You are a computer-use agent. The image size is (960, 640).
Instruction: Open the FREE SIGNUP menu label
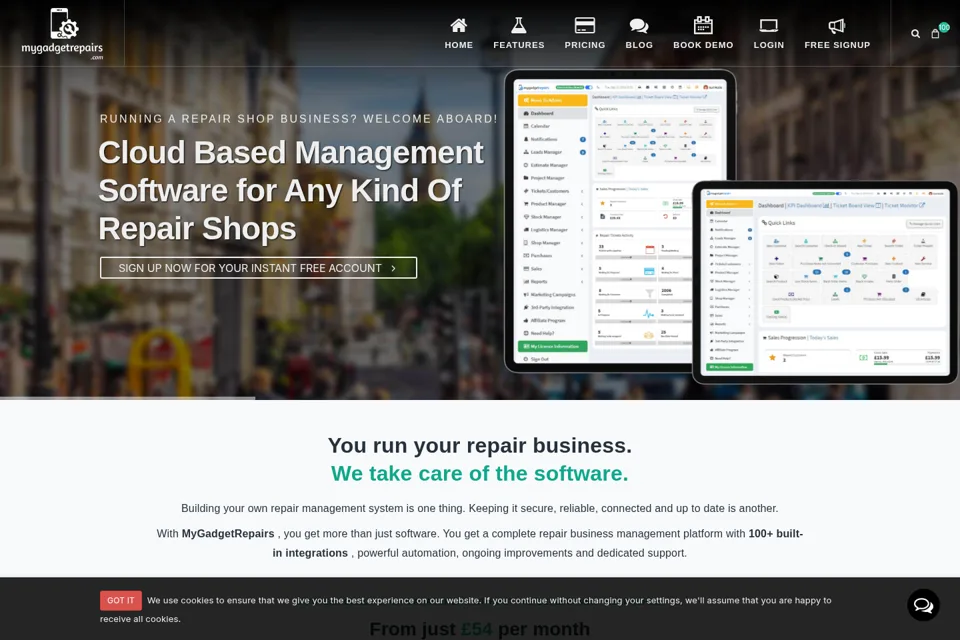click(837, 45)
